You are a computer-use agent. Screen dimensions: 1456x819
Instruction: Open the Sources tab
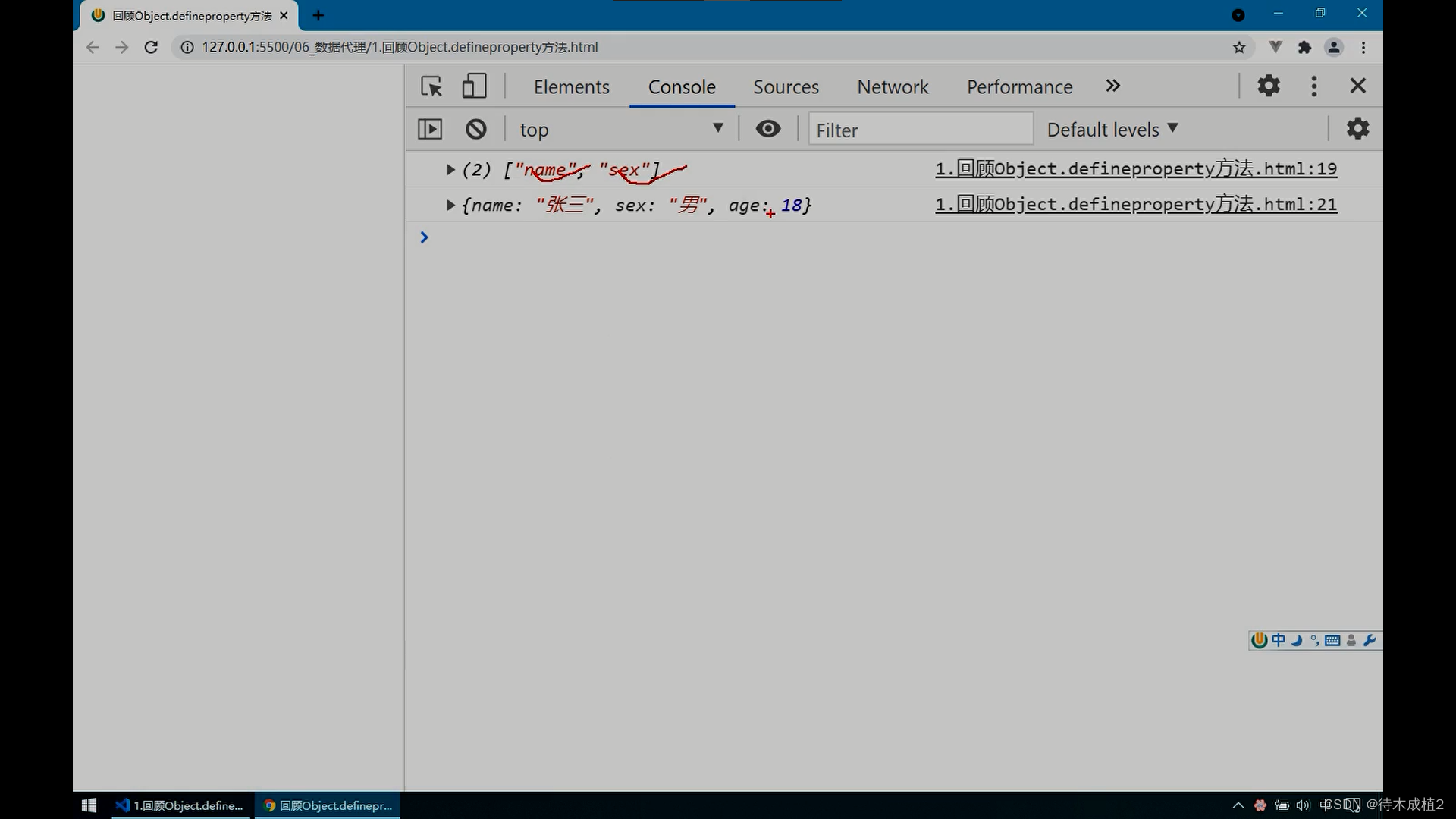(786, 87)
